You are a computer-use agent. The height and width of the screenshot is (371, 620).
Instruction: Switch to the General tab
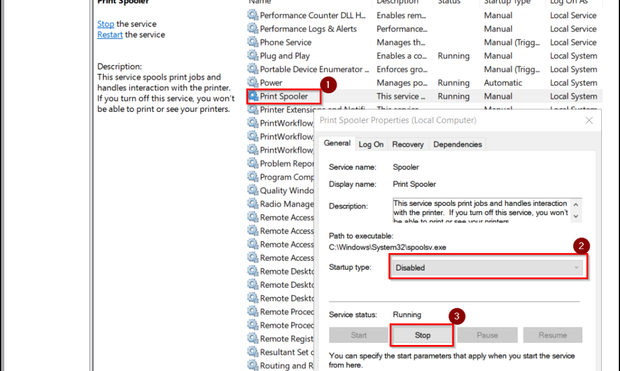tap(337, 143)
